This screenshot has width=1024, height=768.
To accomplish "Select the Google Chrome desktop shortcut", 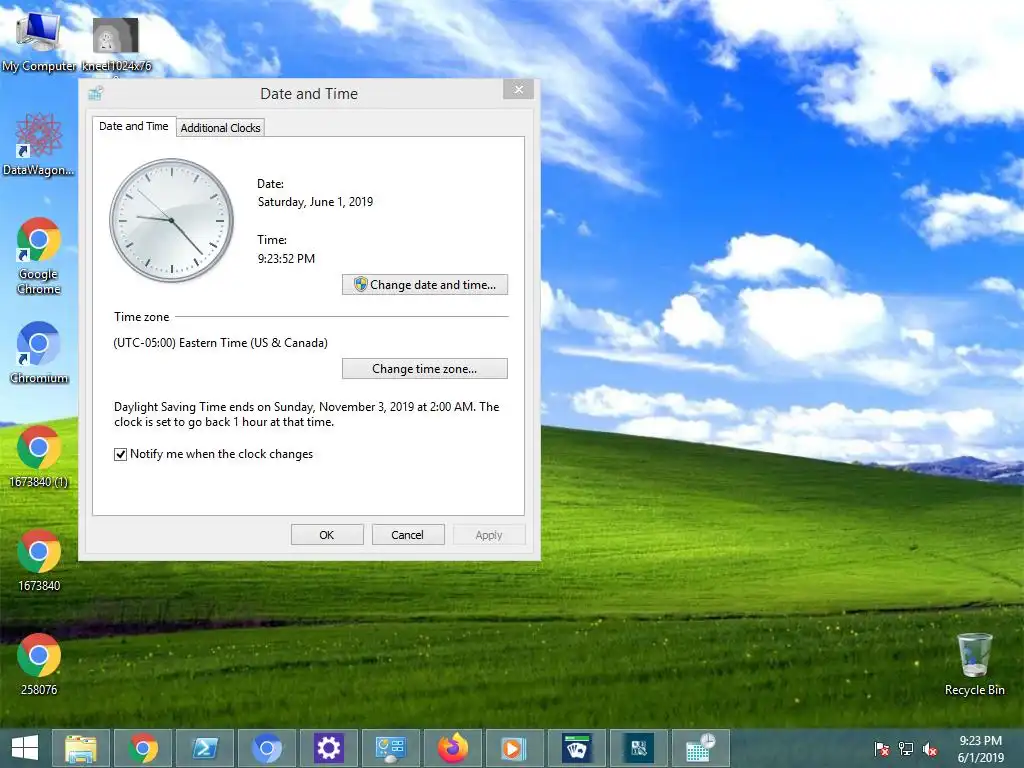I will (x=39, y=255).
